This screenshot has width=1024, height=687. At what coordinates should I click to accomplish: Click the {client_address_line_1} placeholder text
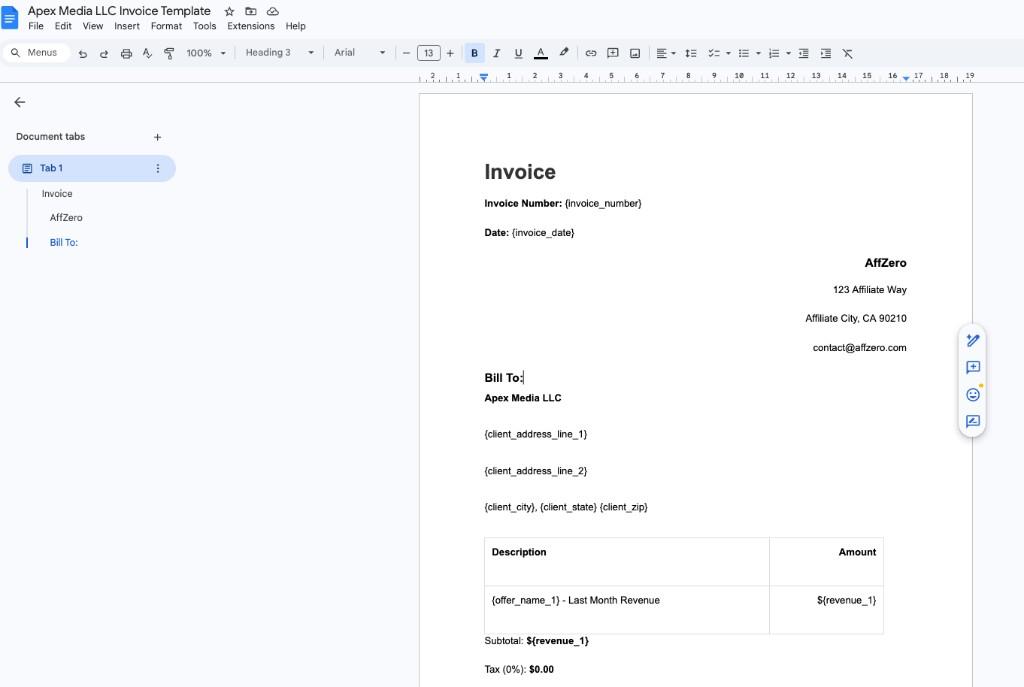(536, 434)
